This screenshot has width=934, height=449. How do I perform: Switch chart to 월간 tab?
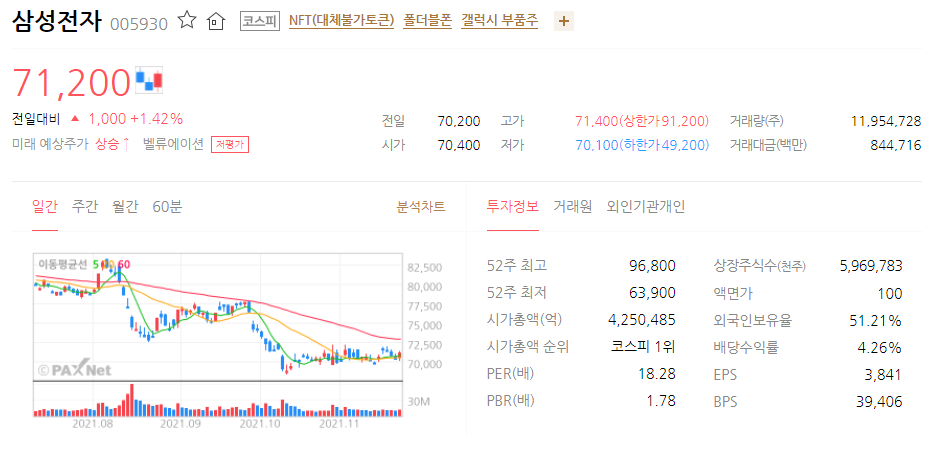[x=125, y=207]
